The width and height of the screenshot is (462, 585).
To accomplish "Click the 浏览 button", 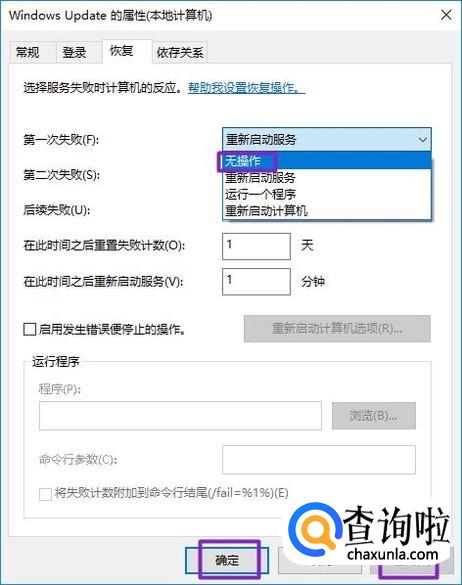I will [374, 415].
